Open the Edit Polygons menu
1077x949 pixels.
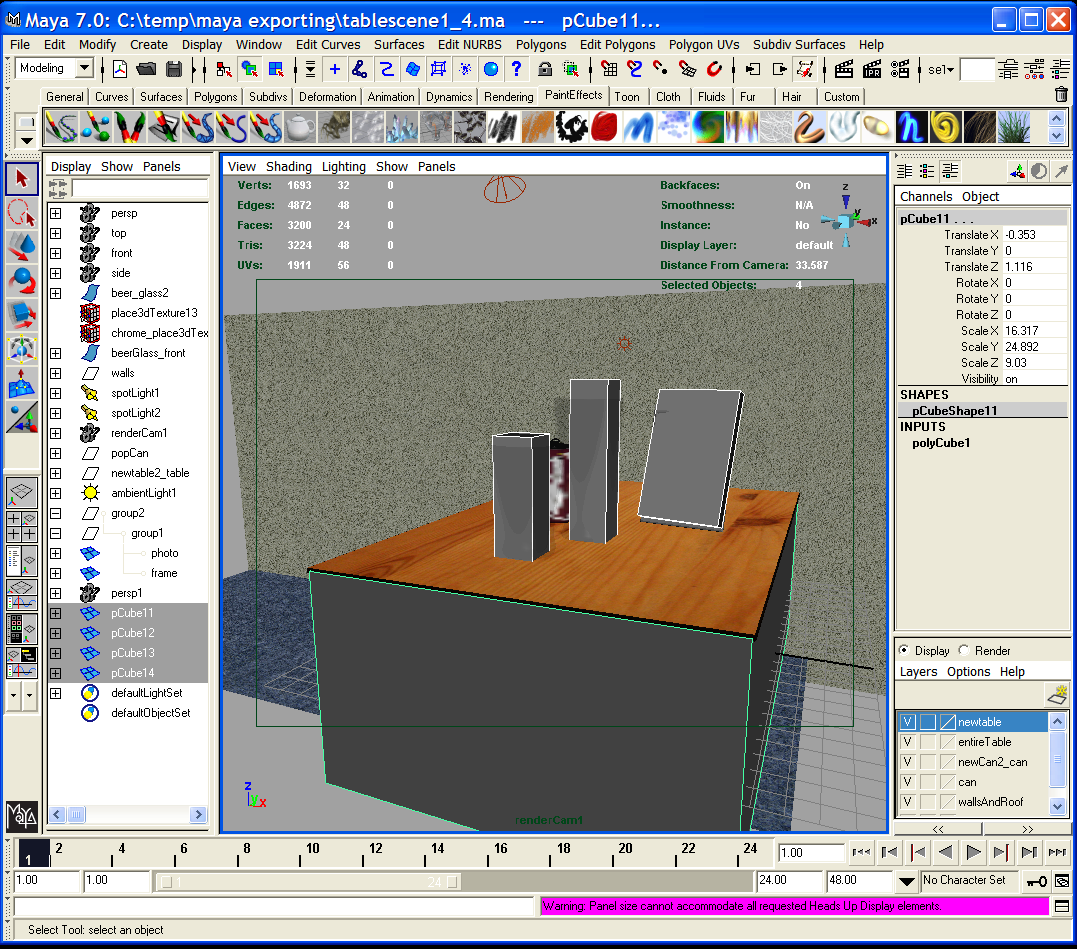tap(617, 44)
